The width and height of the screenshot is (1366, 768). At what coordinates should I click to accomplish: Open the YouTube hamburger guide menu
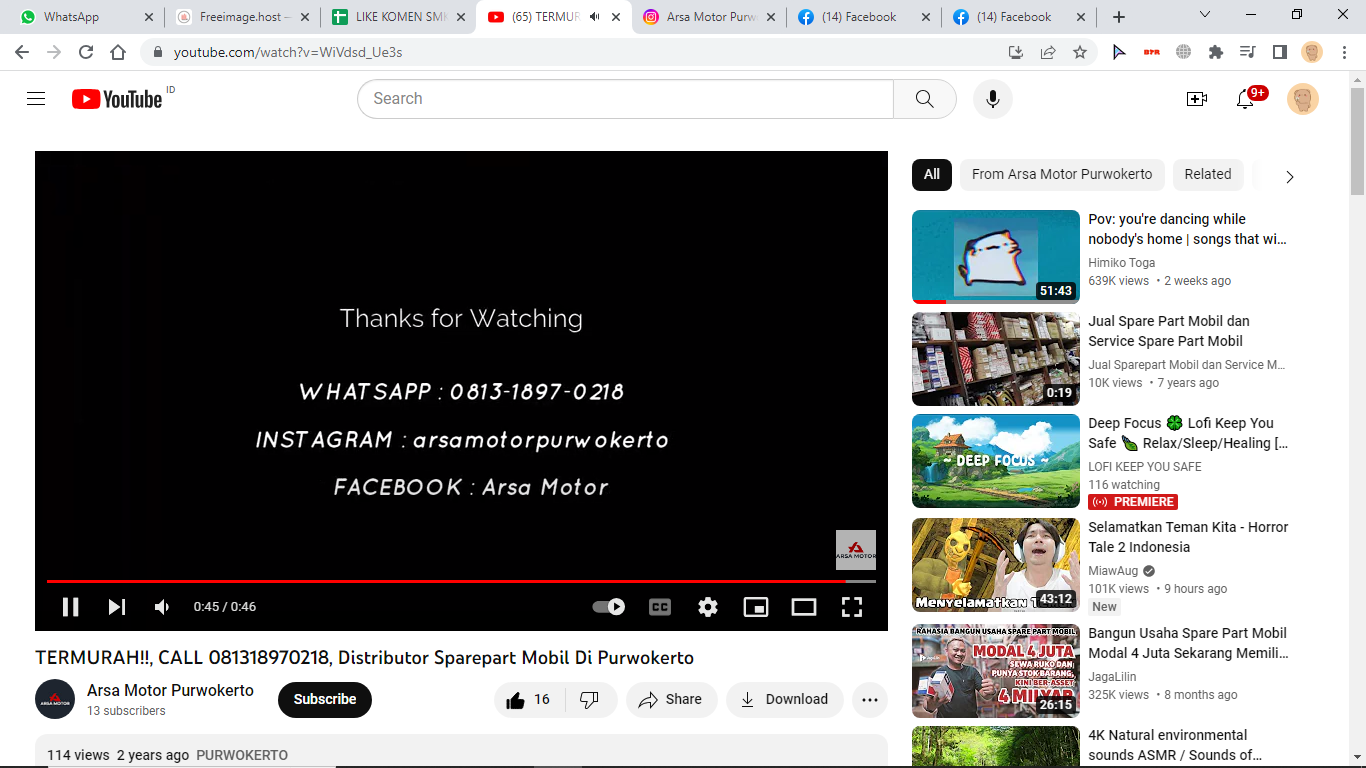coord(36,99)
